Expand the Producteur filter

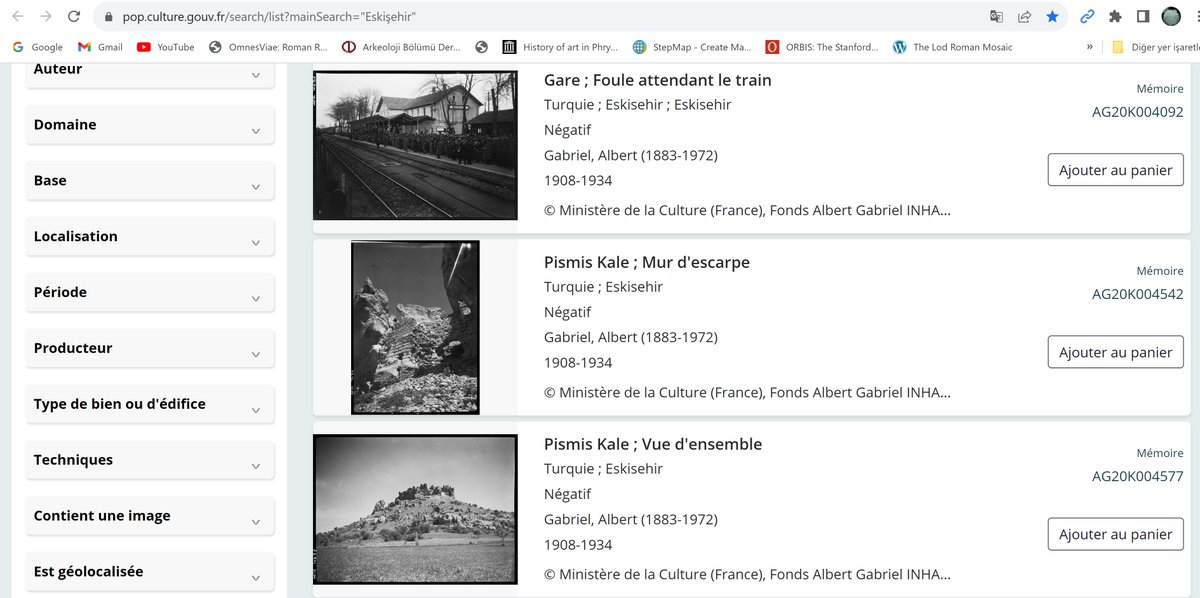click(x=150, y=349)
